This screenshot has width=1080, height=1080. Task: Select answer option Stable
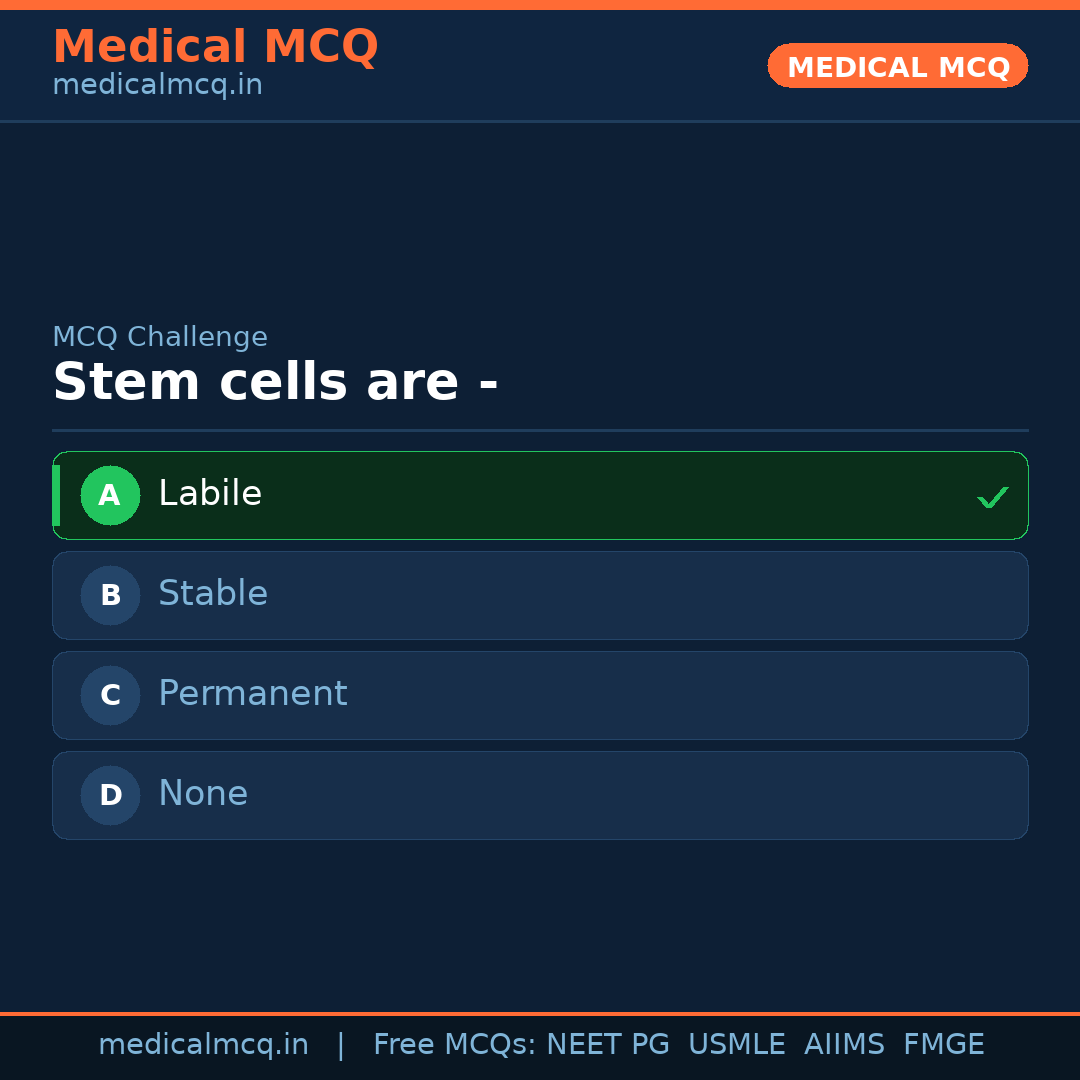(x=540, y=595)
